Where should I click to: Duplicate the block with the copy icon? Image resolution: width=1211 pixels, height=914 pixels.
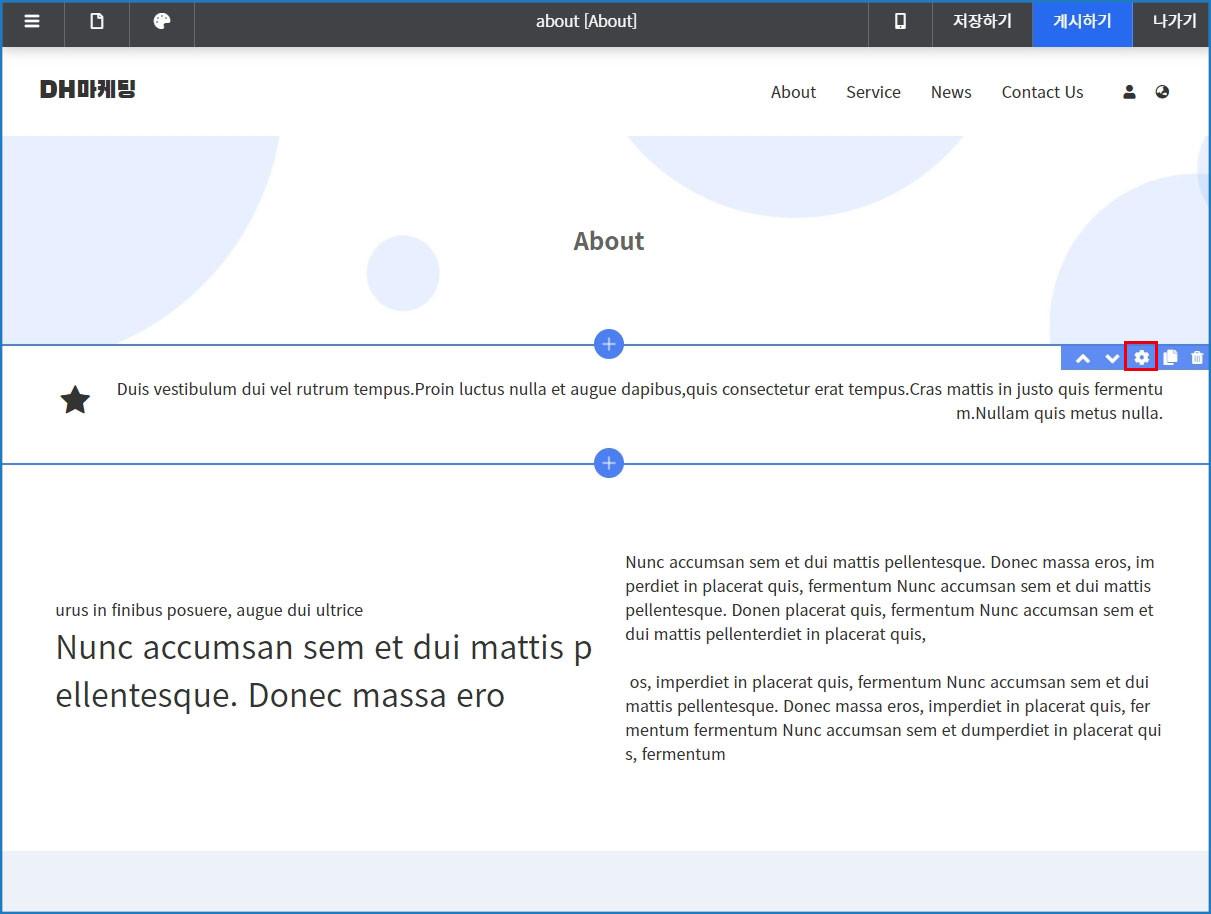pyautogui.click(x=1169, y=357)
